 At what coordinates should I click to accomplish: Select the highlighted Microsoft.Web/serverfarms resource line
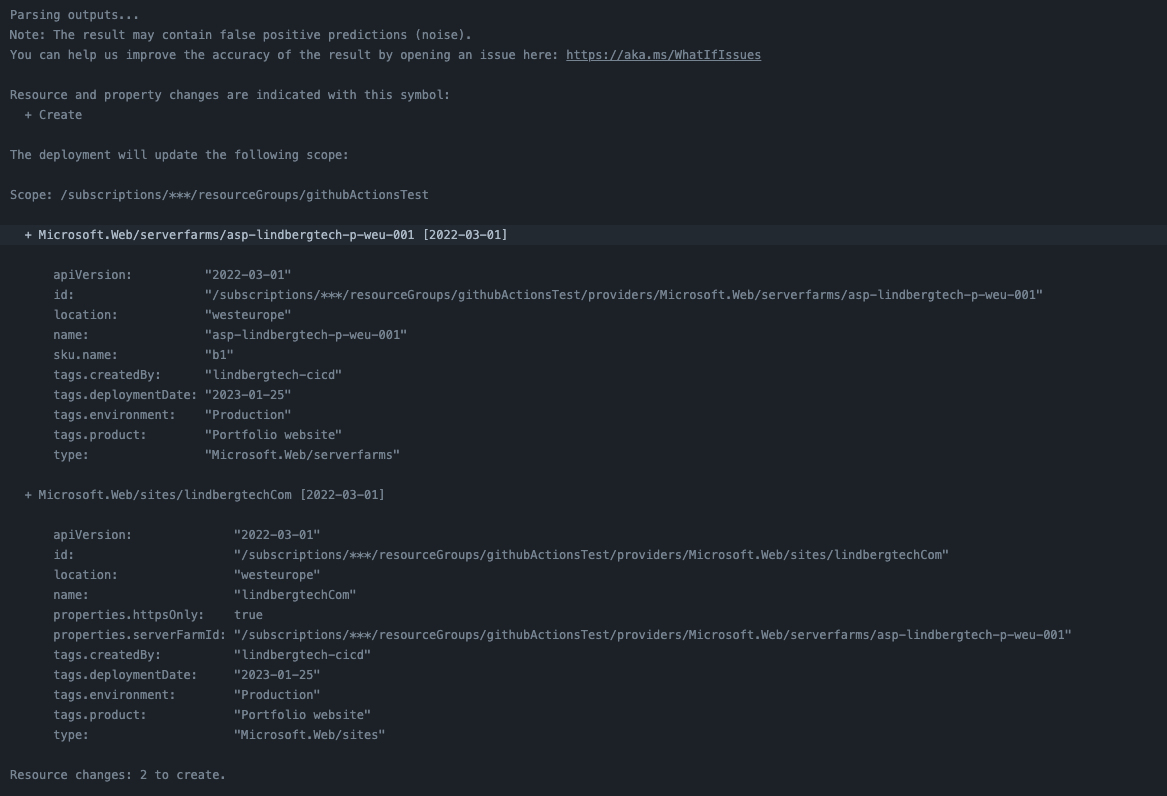pos(584,235)
